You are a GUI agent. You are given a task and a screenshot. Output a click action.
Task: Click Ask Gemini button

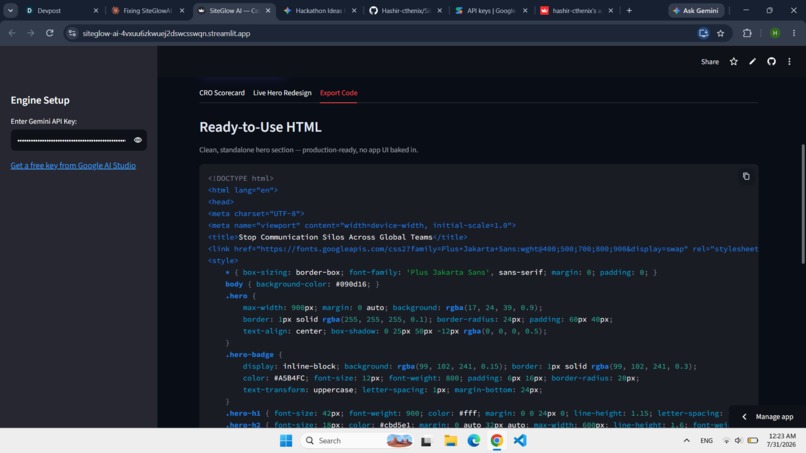(697, 10)
